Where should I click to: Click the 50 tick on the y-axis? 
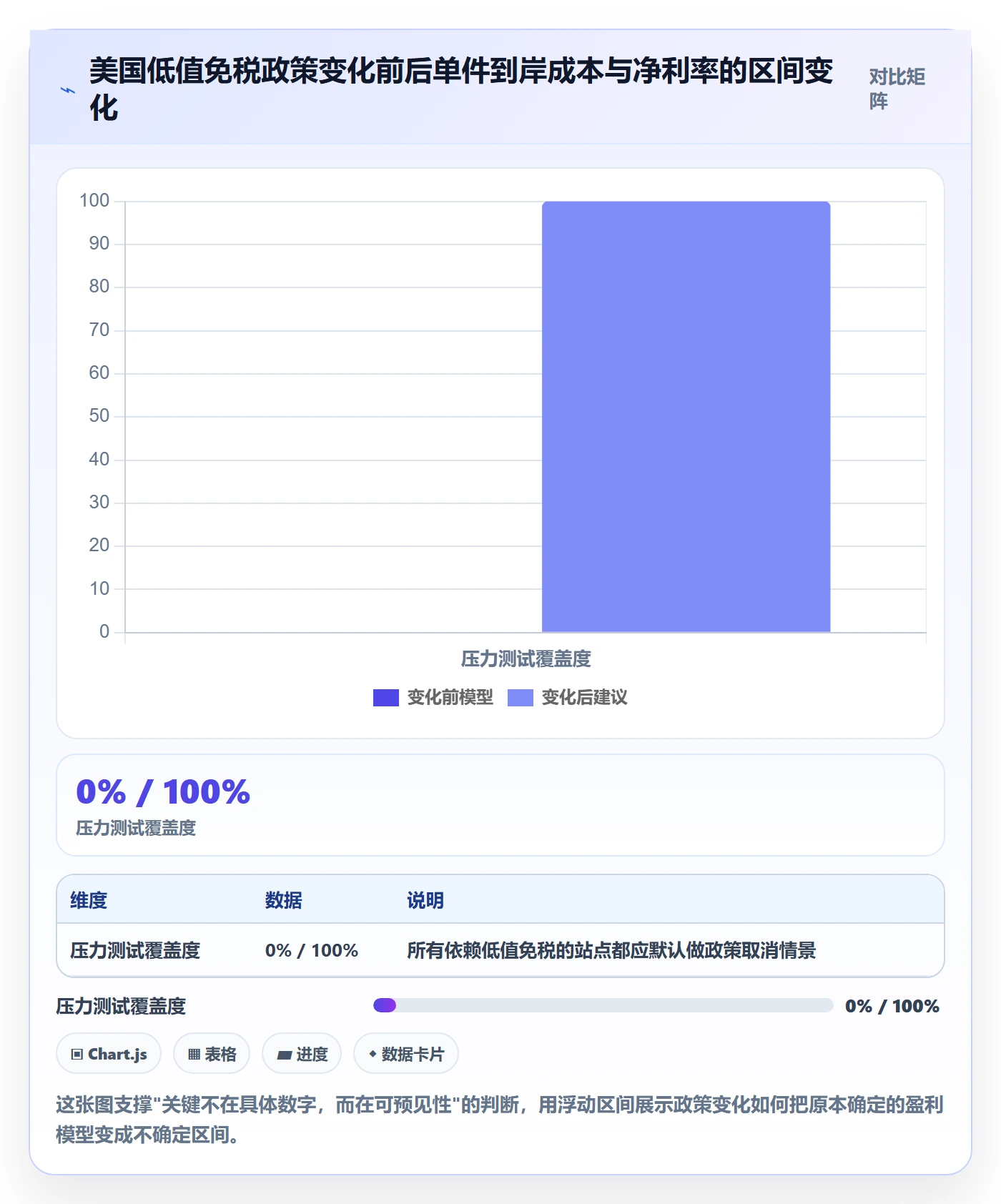pyautogui.click(x=99, y=416)
